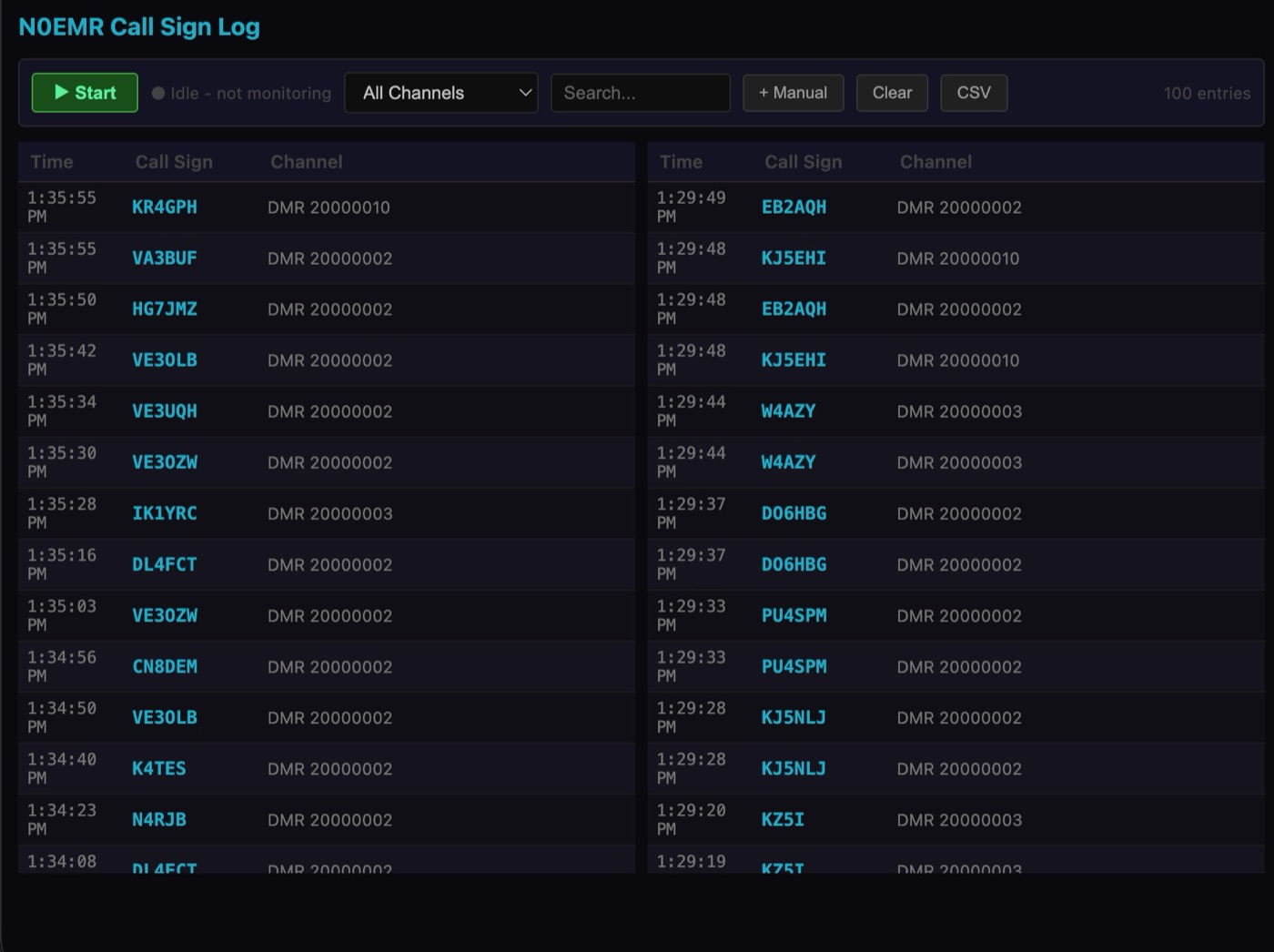Click the right table Call Sign header

(x=804, y=162)
